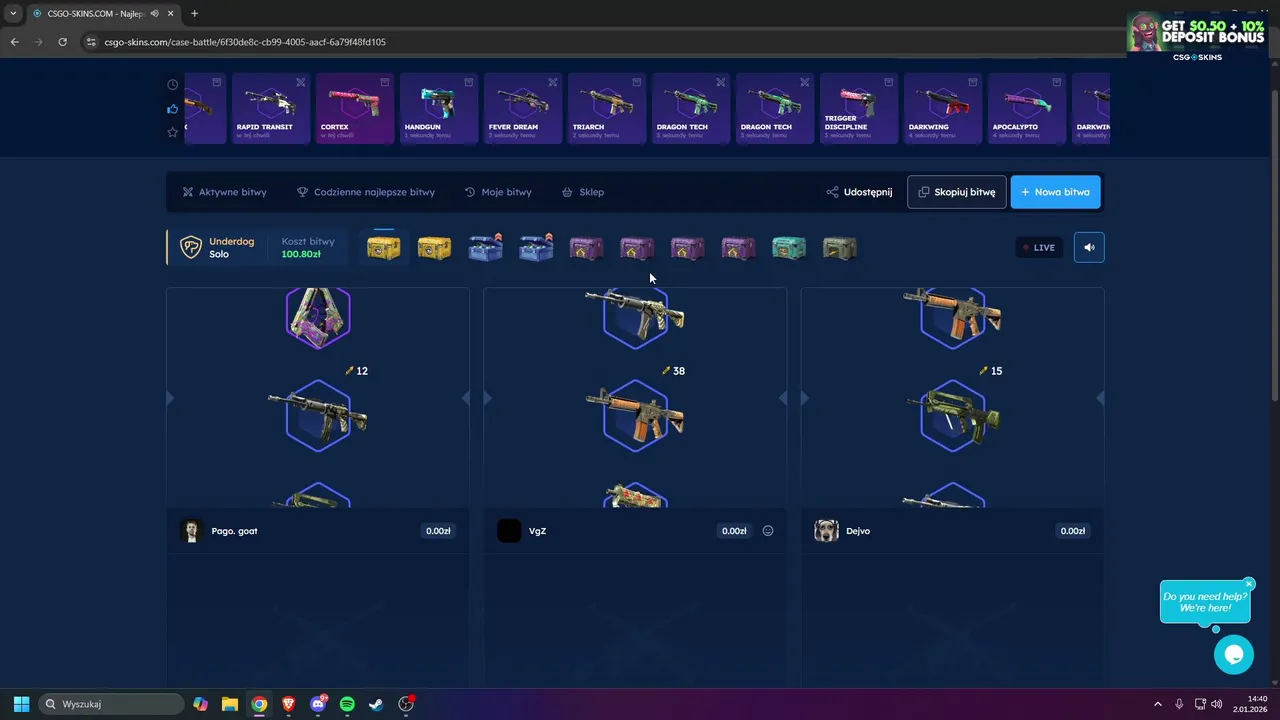Click the bullet count 12 in Pago. goat's column

(x=357, y=371)
